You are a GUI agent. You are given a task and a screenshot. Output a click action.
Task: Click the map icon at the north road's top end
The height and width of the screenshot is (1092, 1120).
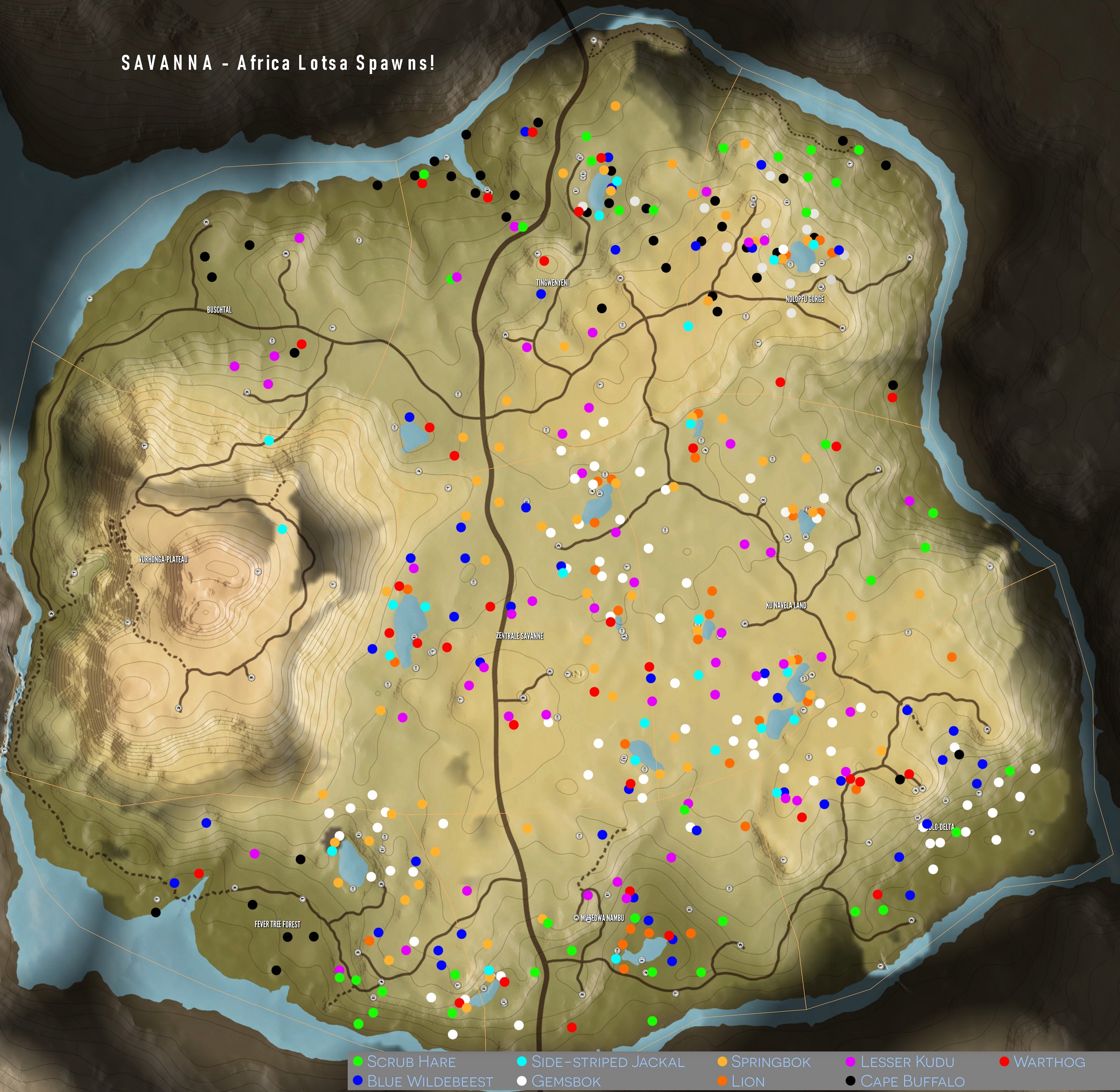pos(594,40)
